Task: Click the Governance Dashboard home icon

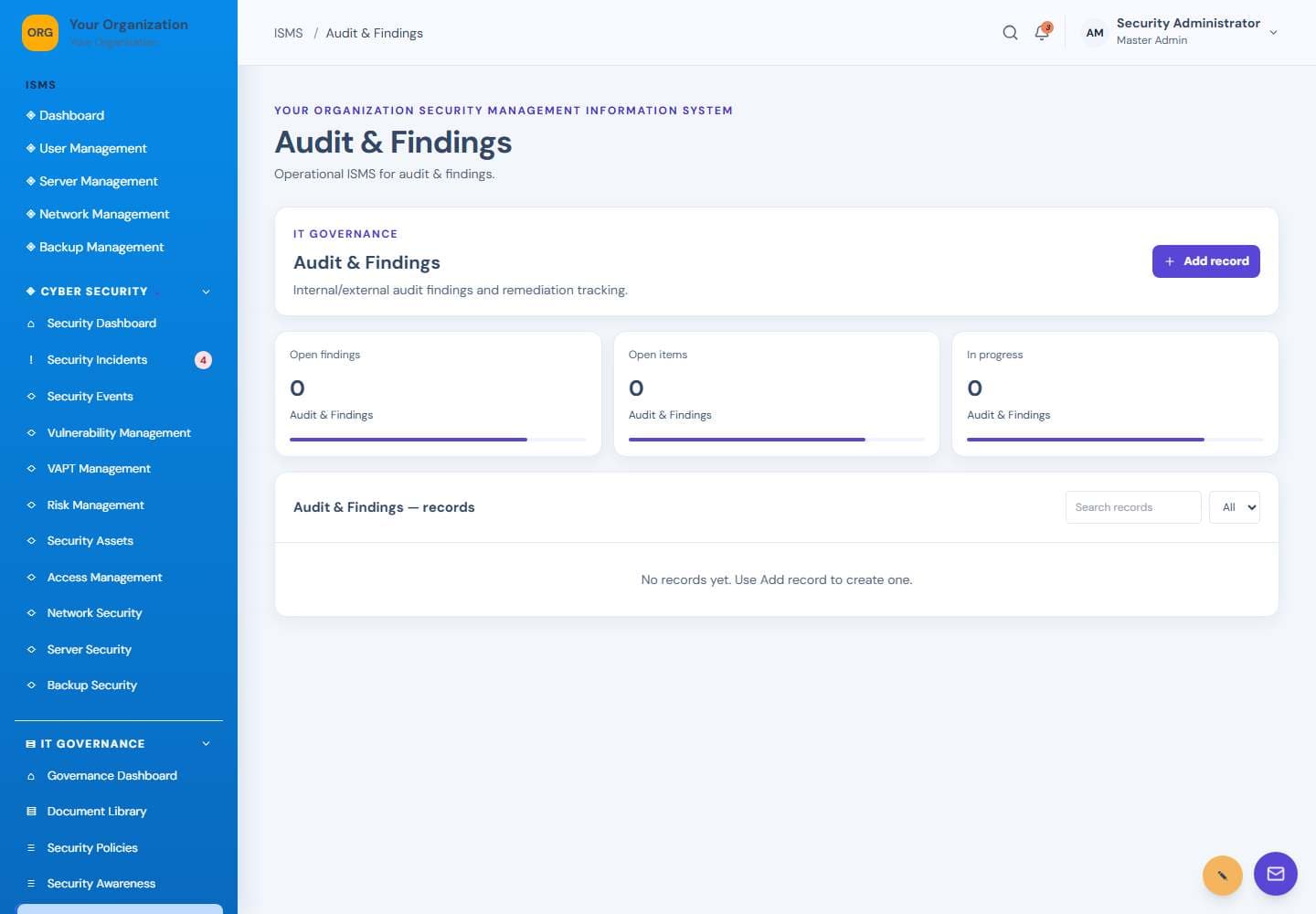Action: point(31,776)
